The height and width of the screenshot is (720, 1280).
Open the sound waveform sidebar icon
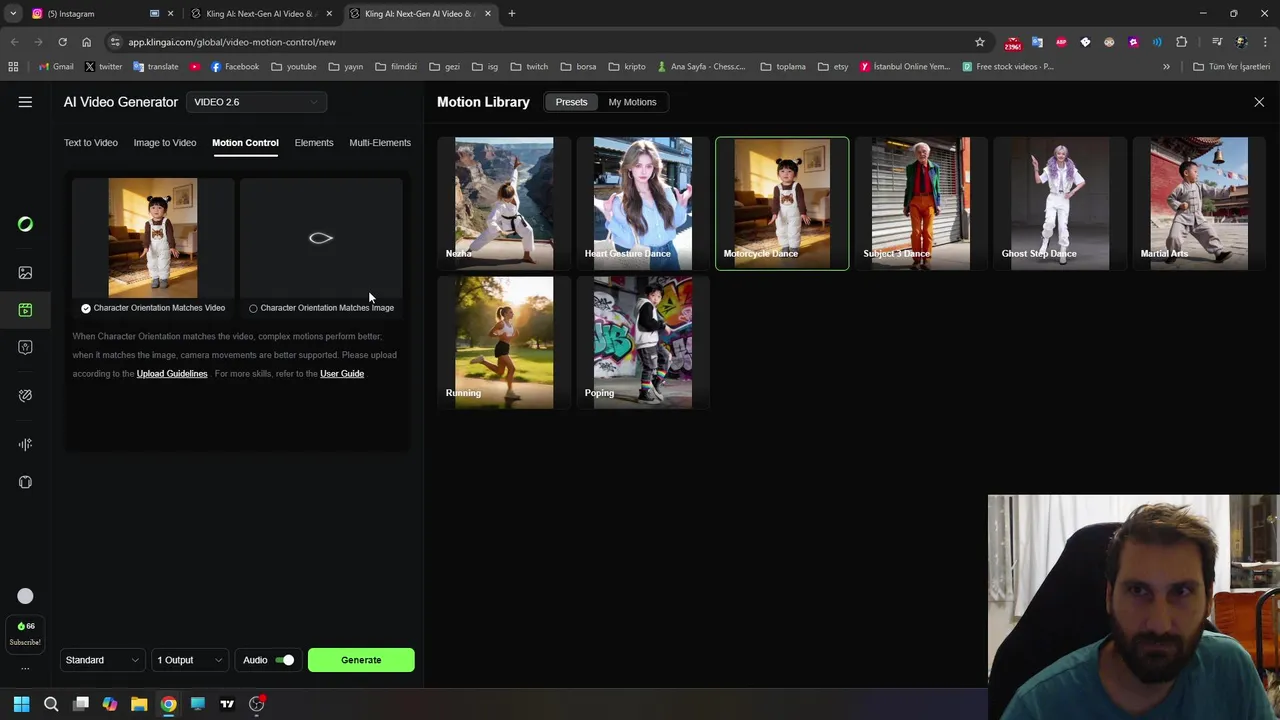pos(25,444)
